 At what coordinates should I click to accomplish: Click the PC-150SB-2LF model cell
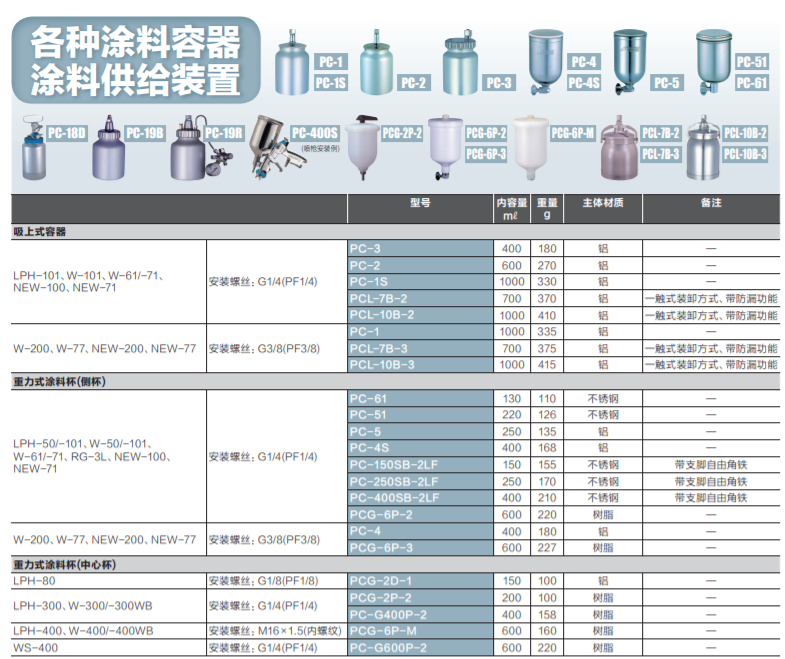point(420,465)
